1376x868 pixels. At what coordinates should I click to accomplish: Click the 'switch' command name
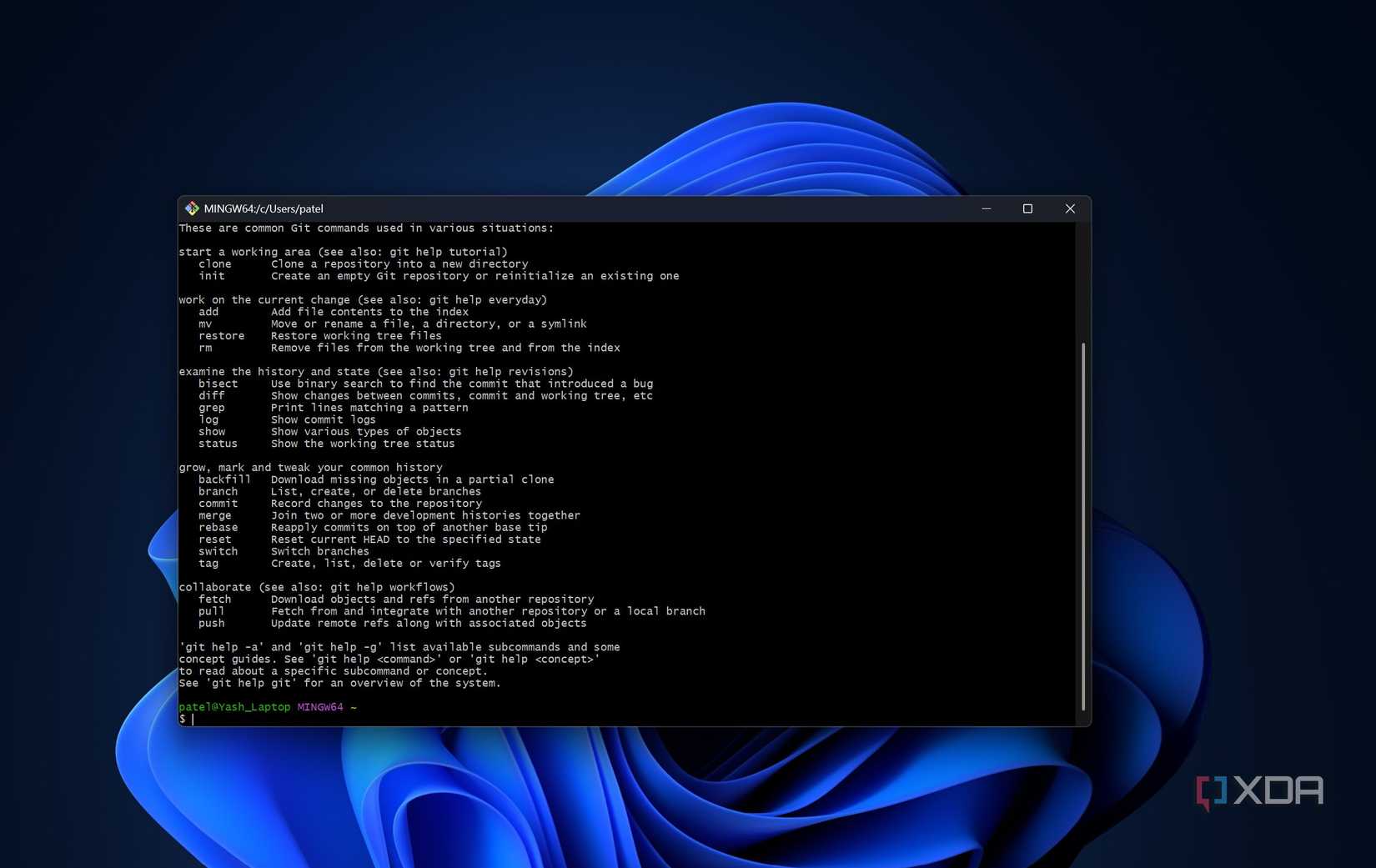coord(218,551)
